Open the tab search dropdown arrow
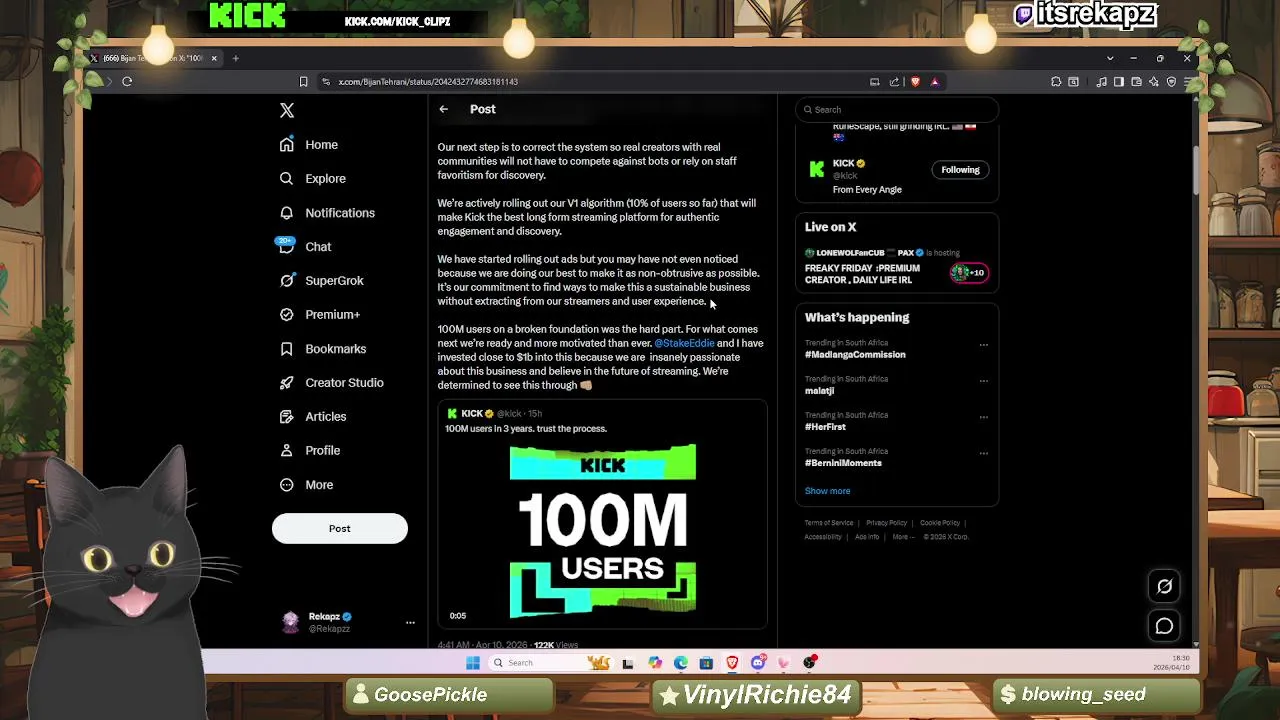Screen dimensions: 1280x720 pyautogui.click(x=1110, y=58)
